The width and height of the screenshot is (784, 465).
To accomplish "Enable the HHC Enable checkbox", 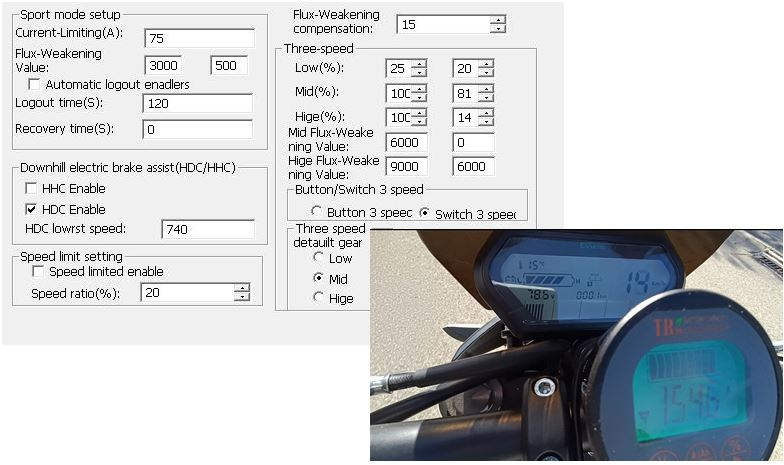I will 33,189.
